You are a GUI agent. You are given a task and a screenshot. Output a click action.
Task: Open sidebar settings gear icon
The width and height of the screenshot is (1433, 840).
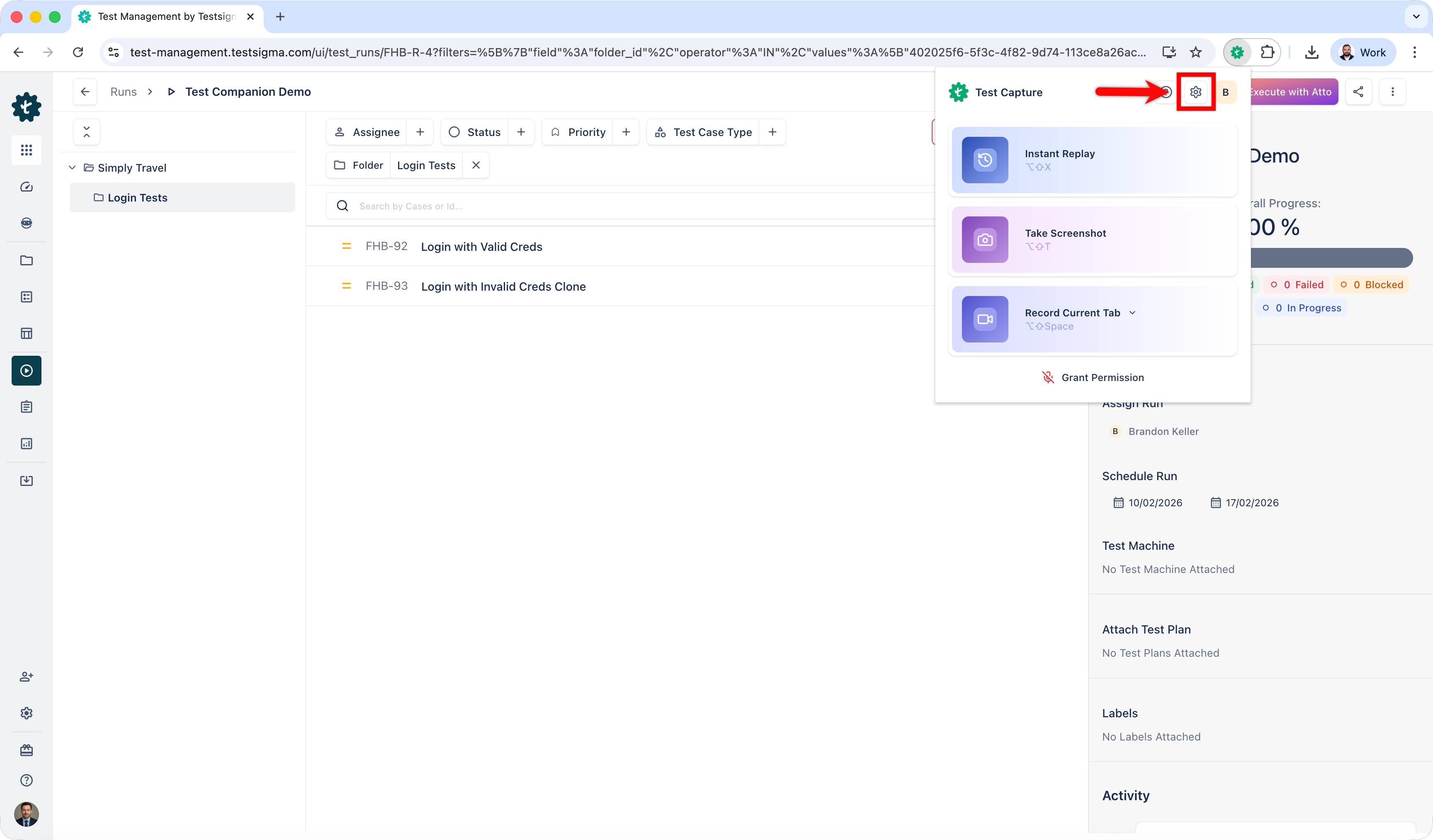(26, 713)
